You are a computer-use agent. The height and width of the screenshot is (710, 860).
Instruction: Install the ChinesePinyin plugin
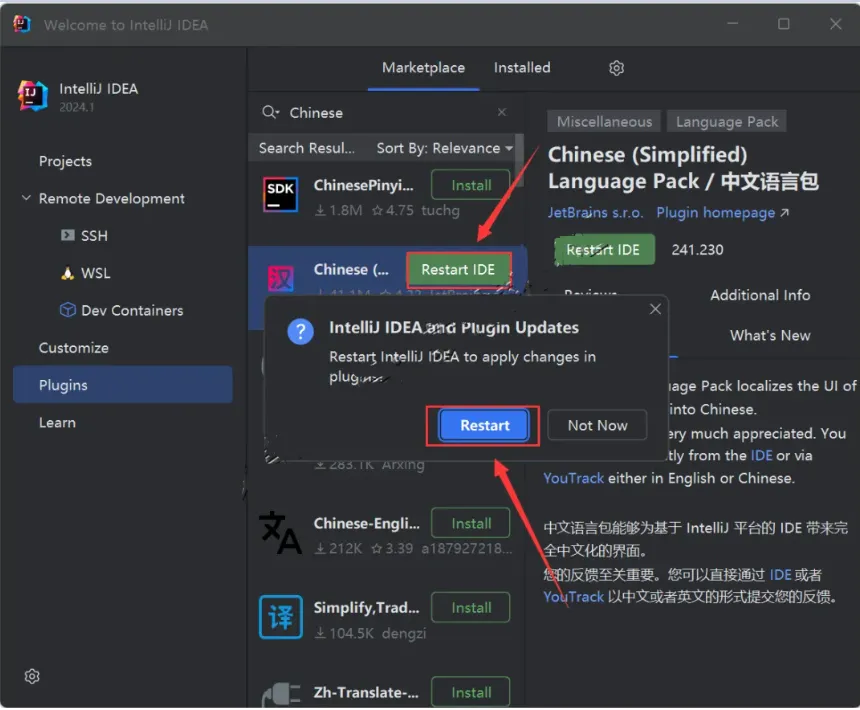pyautogui.click(x=471, y=185)
